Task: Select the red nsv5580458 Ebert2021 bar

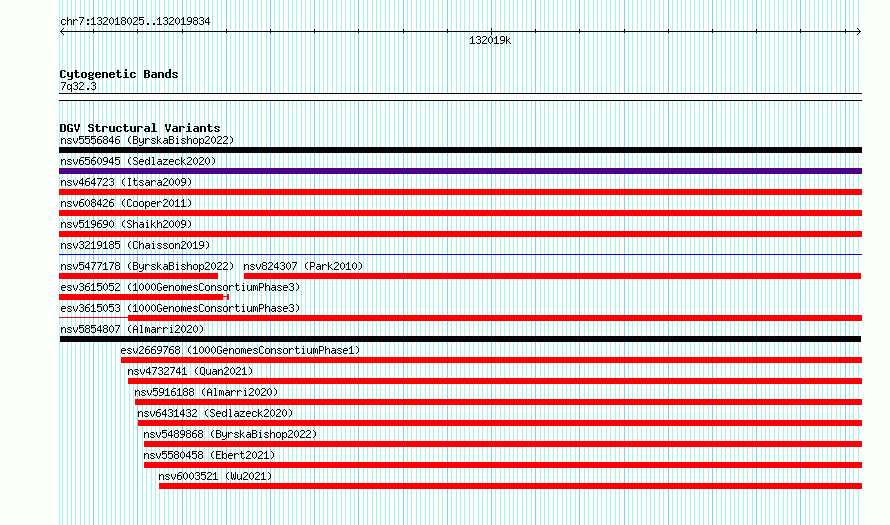Action: [x=503, y=465]
